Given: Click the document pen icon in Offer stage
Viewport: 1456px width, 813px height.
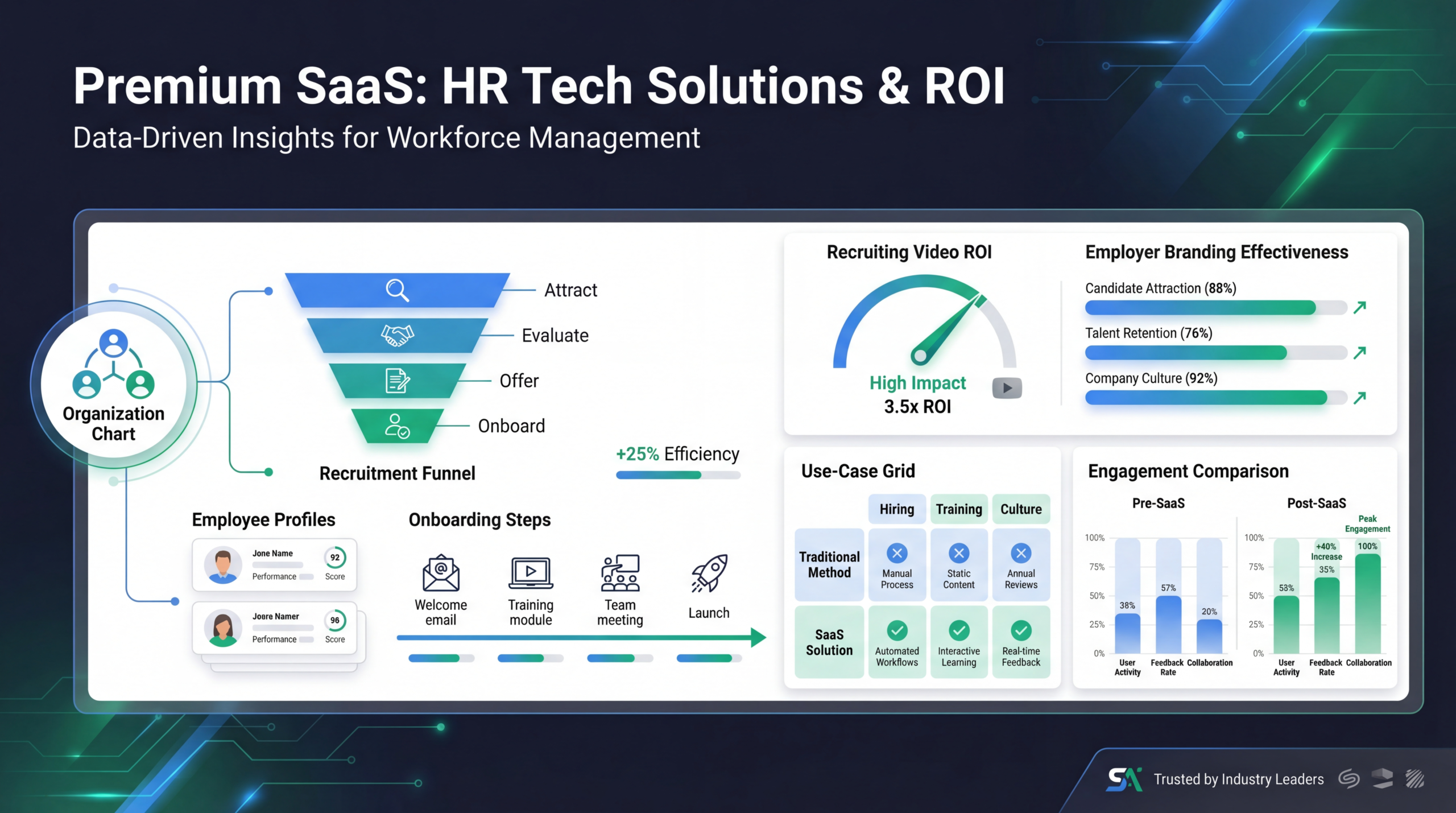Looking at the screenshot, I should 397,381.
